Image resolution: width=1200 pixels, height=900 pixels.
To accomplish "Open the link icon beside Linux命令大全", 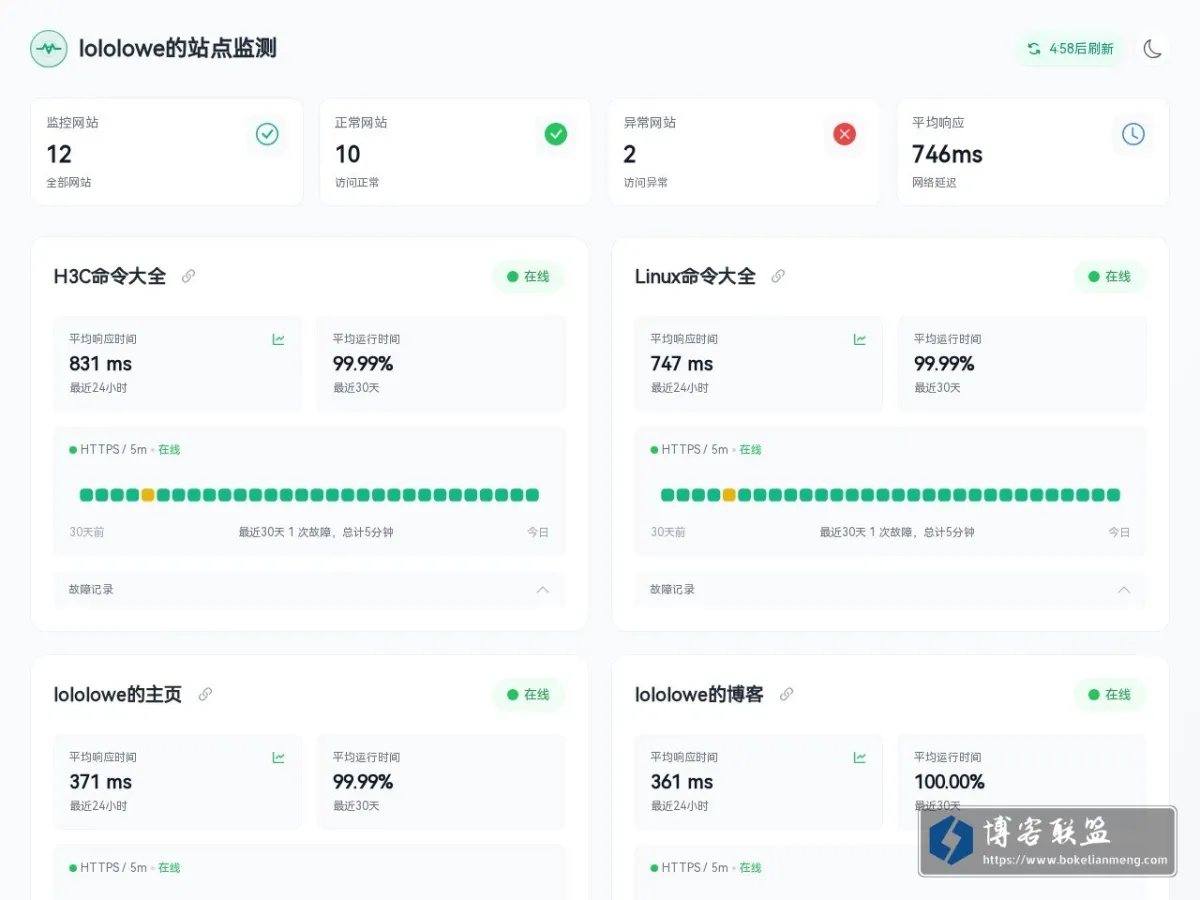I will point(778,277).
